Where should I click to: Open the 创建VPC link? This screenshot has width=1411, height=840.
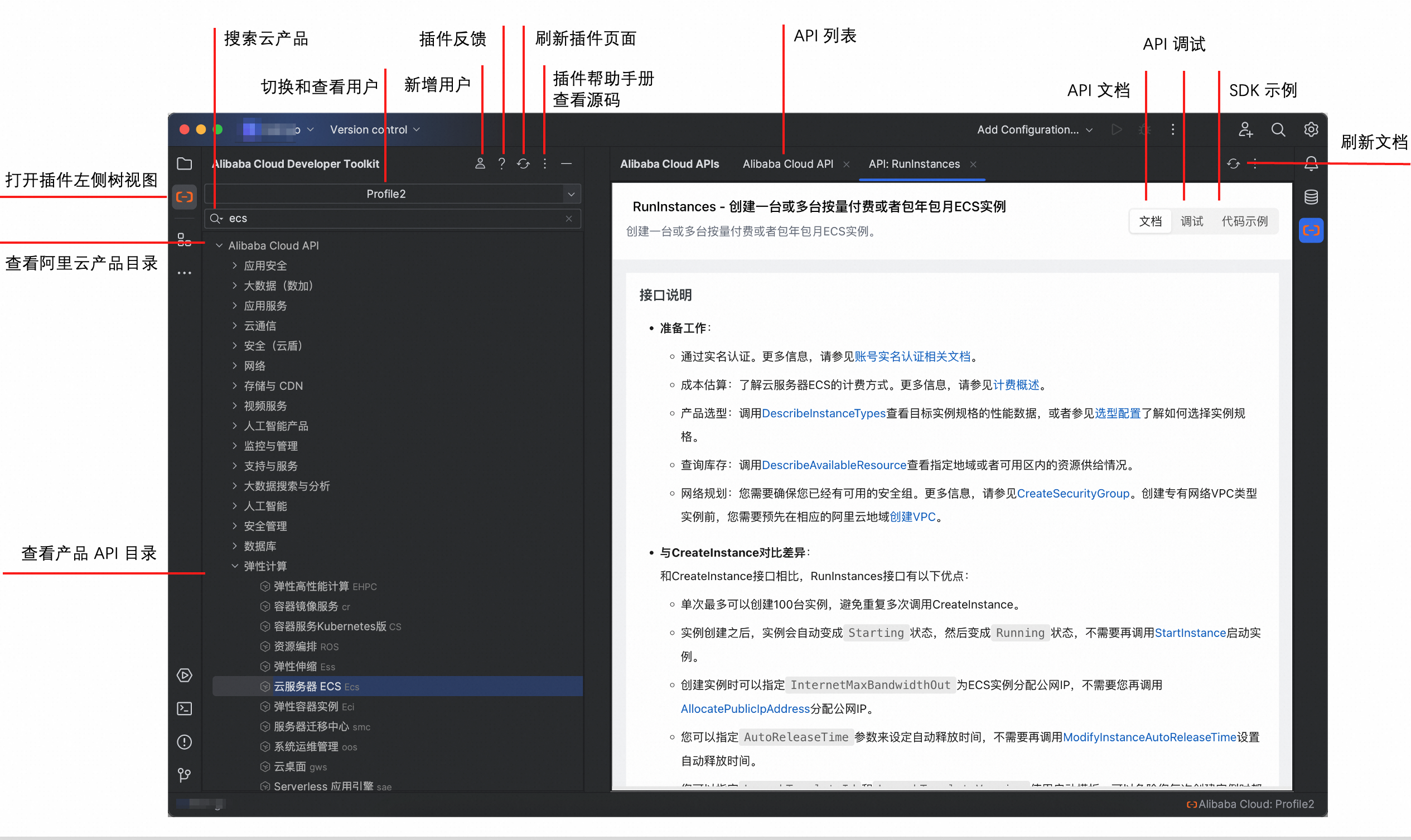coord(912,518)
